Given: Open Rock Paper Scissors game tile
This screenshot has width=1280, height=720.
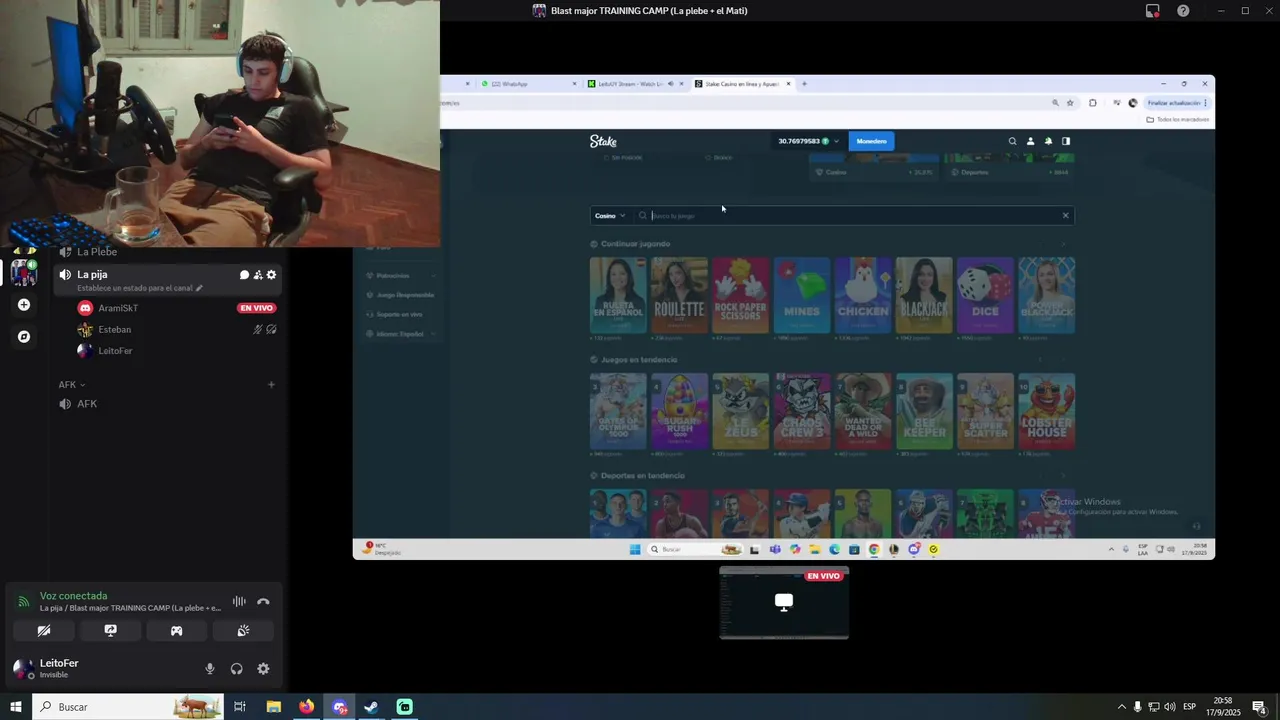Looking at the screenshot, I should [740, 295].
